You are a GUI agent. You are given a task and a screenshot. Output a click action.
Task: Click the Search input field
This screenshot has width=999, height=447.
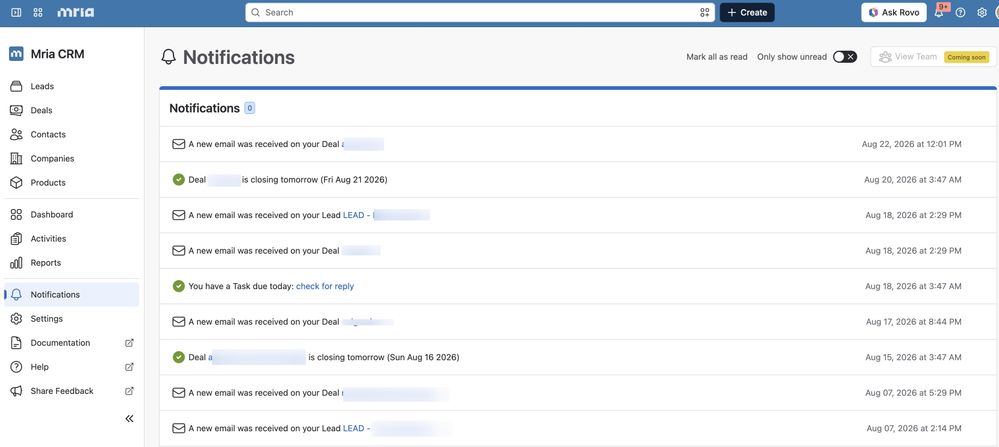coord(480,12)
